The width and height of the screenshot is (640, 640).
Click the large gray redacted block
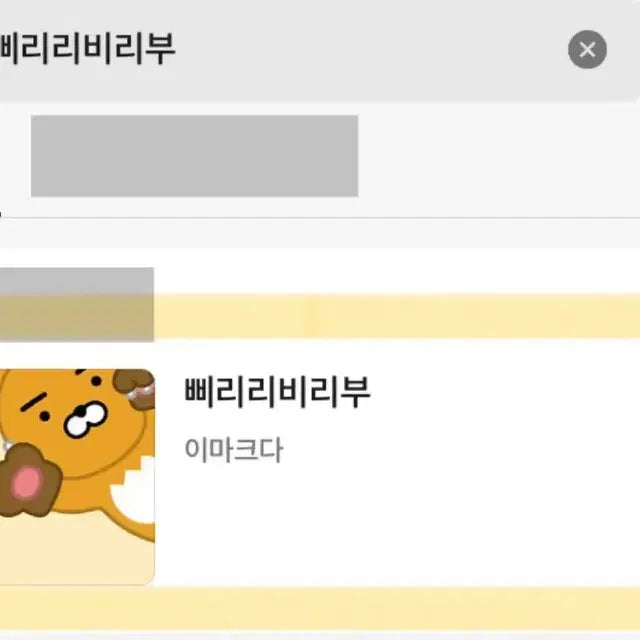[x=195, y=156]
